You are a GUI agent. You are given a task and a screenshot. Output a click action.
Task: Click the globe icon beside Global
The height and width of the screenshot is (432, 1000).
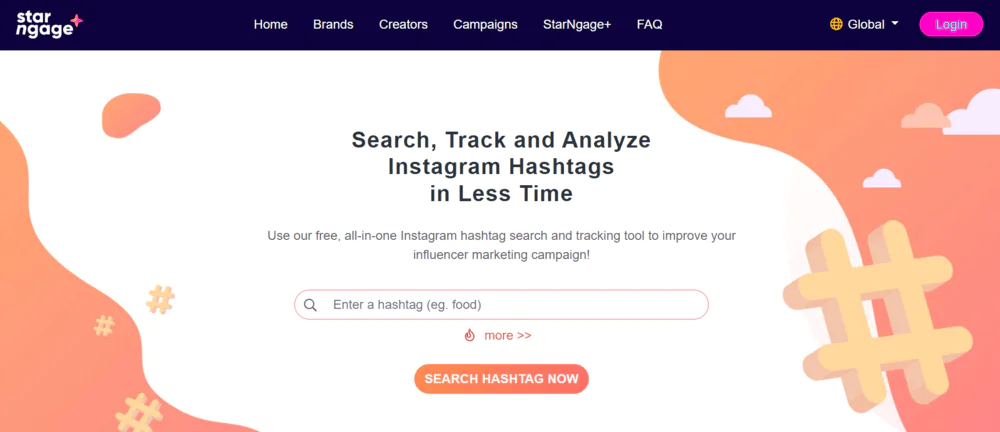836,24
